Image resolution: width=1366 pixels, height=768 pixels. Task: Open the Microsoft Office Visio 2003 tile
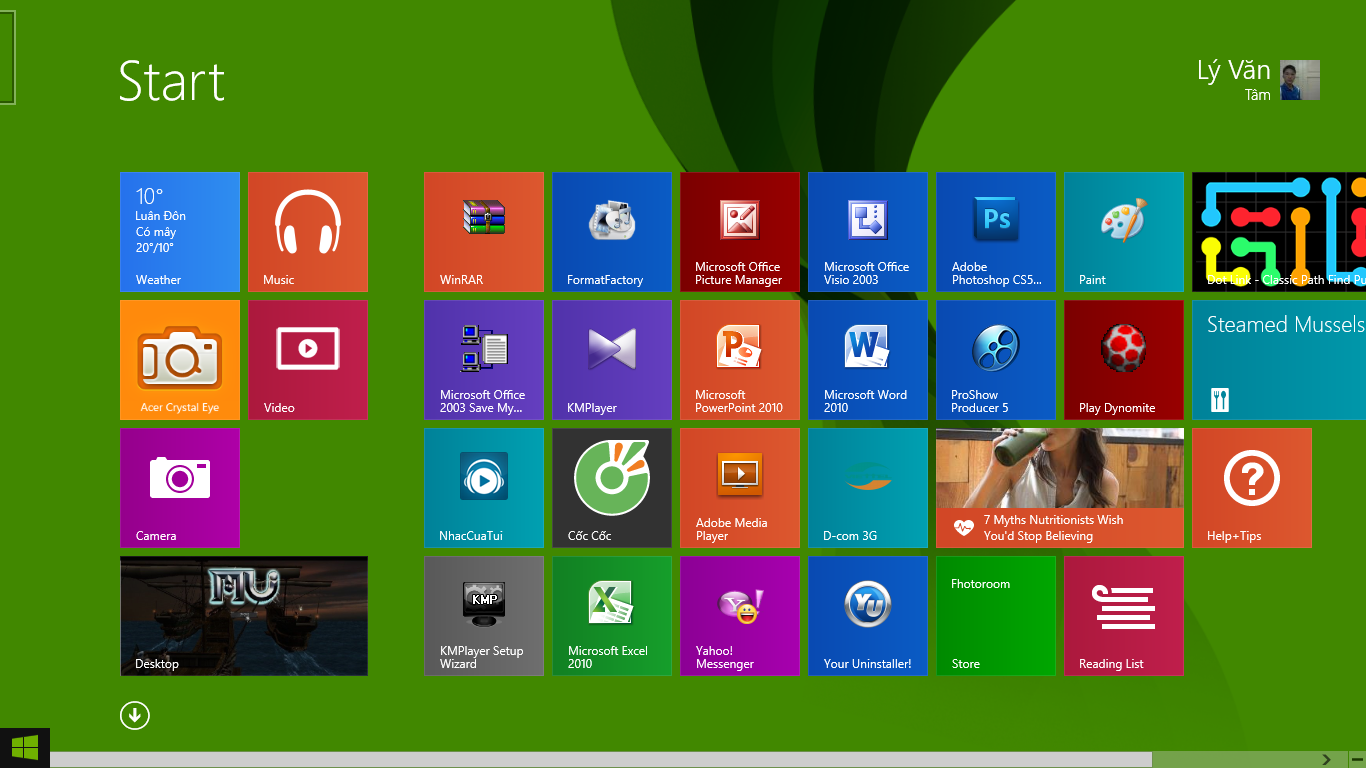click(x=868, y=232)
